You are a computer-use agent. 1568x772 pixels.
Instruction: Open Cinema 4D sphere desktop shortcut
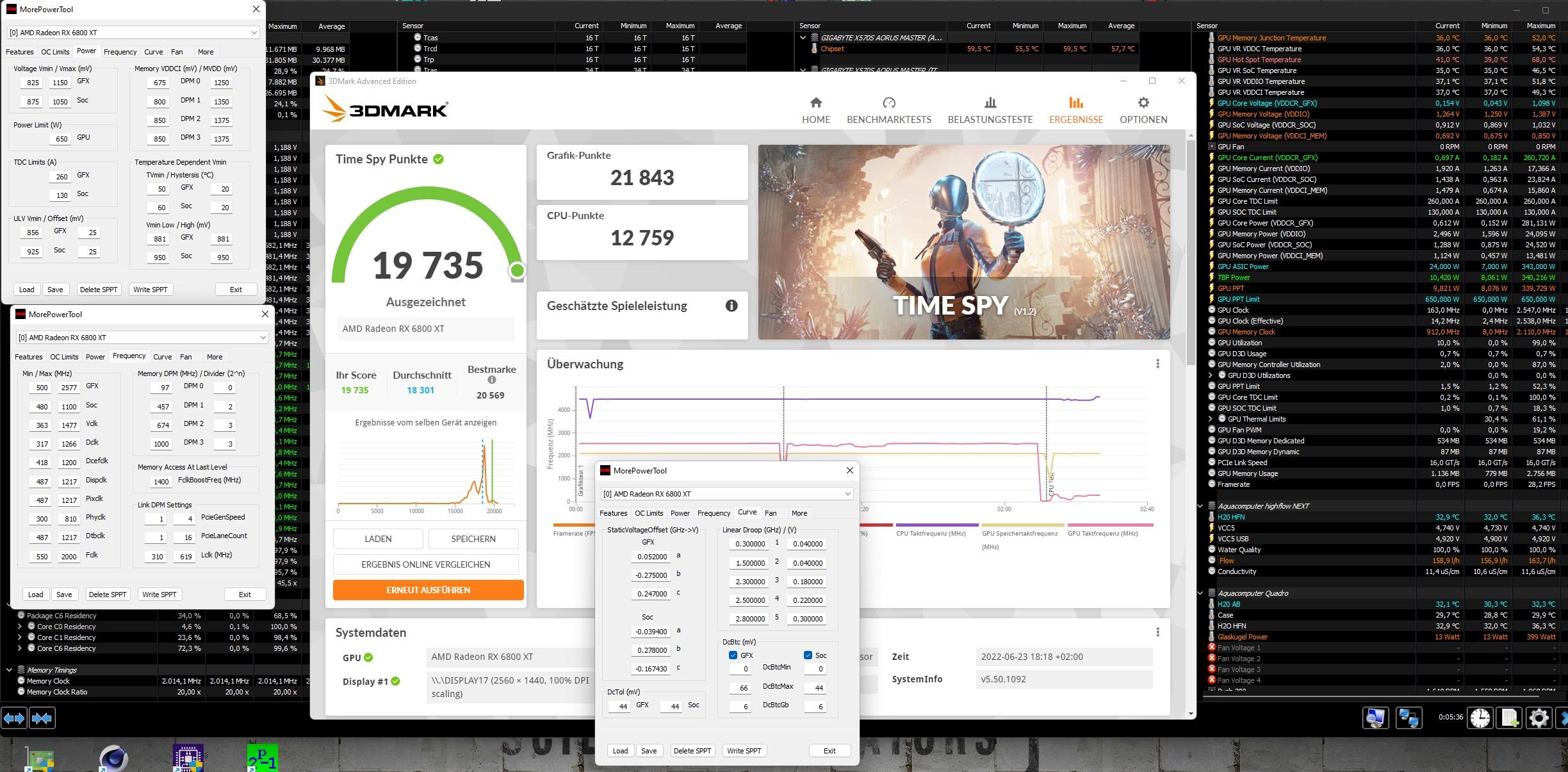coord(114,759)
